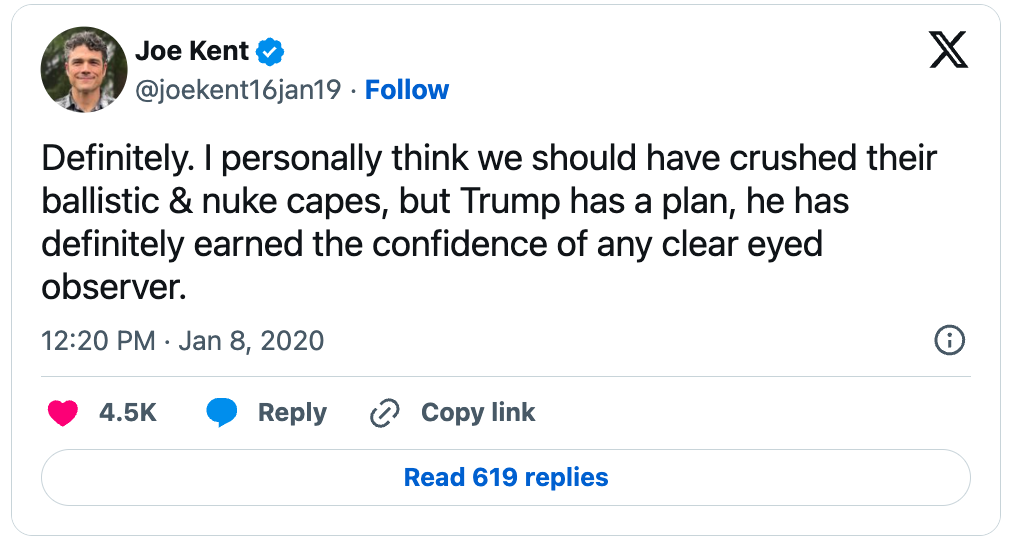Image resolution: width=1010 pixels, height=538 pixels.
Task: Click the 4.5K likes count
Action: point(128,413)
